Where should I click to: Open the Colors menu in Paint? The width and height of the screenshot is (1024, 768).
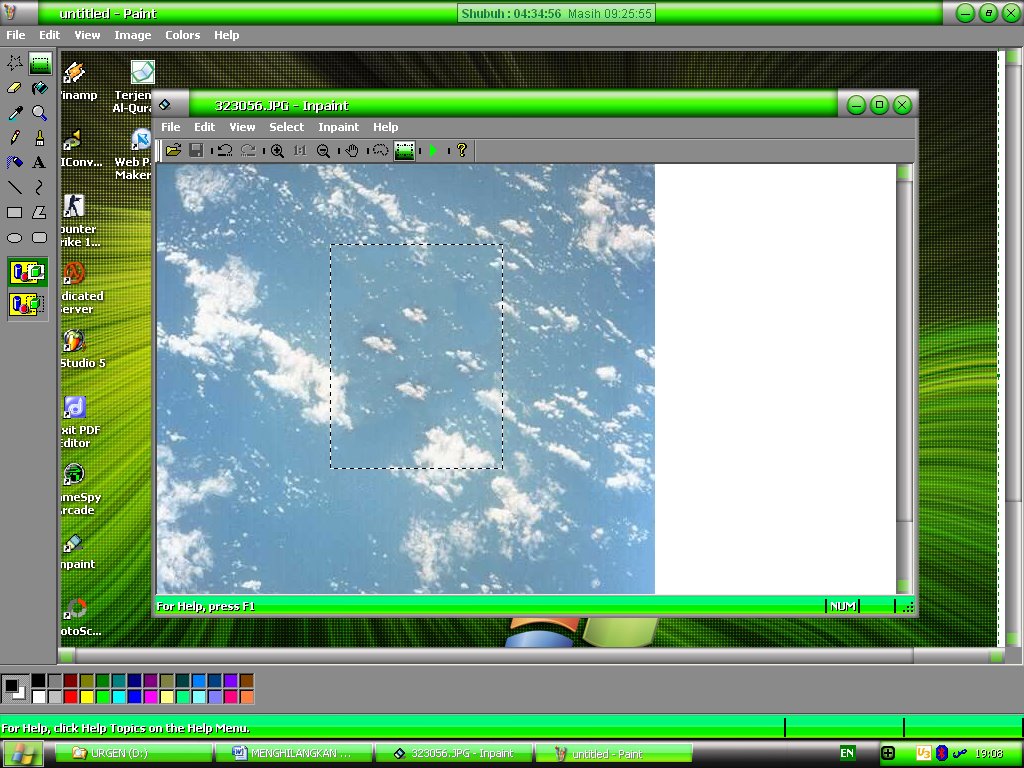182,35
